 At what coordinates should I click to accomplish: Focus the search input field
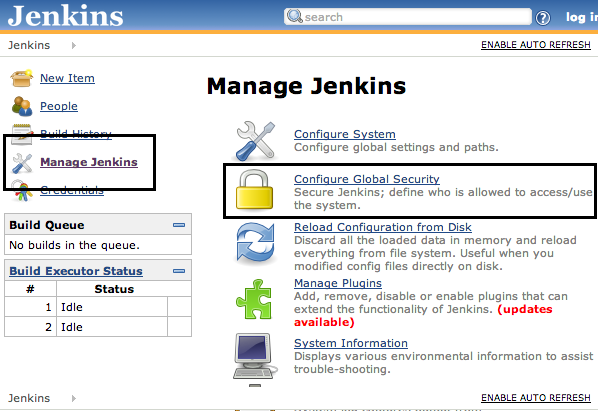(x=408, y=17)
